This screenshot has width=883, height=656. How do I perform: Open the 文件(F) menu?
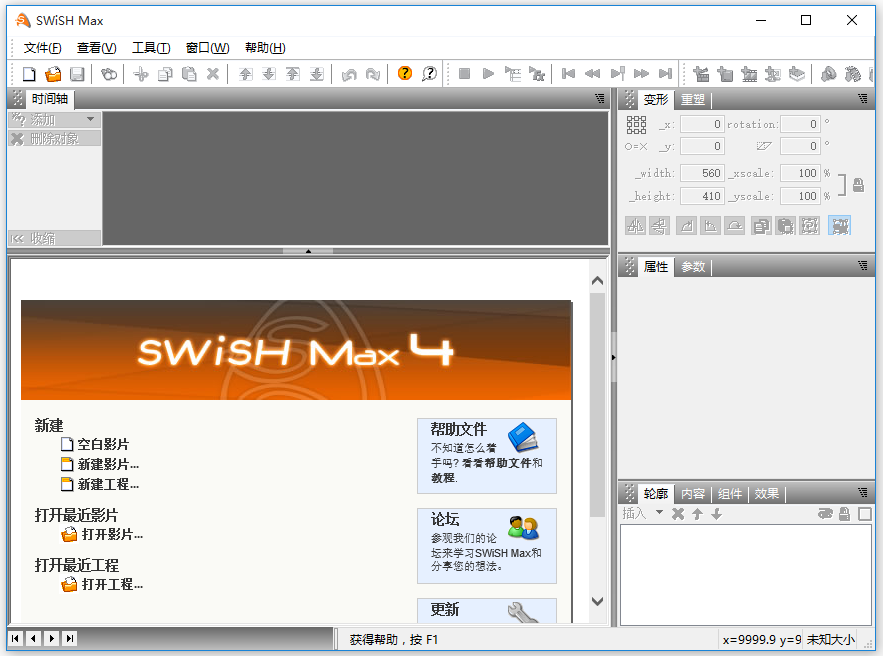42,48
